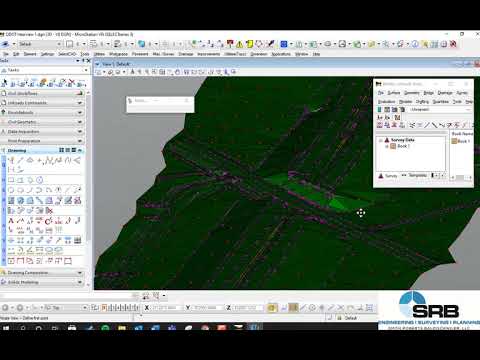Expand the Data Acquisition task group
The width and height of the screenshot is (480, 360).
(x=42, y=132)
